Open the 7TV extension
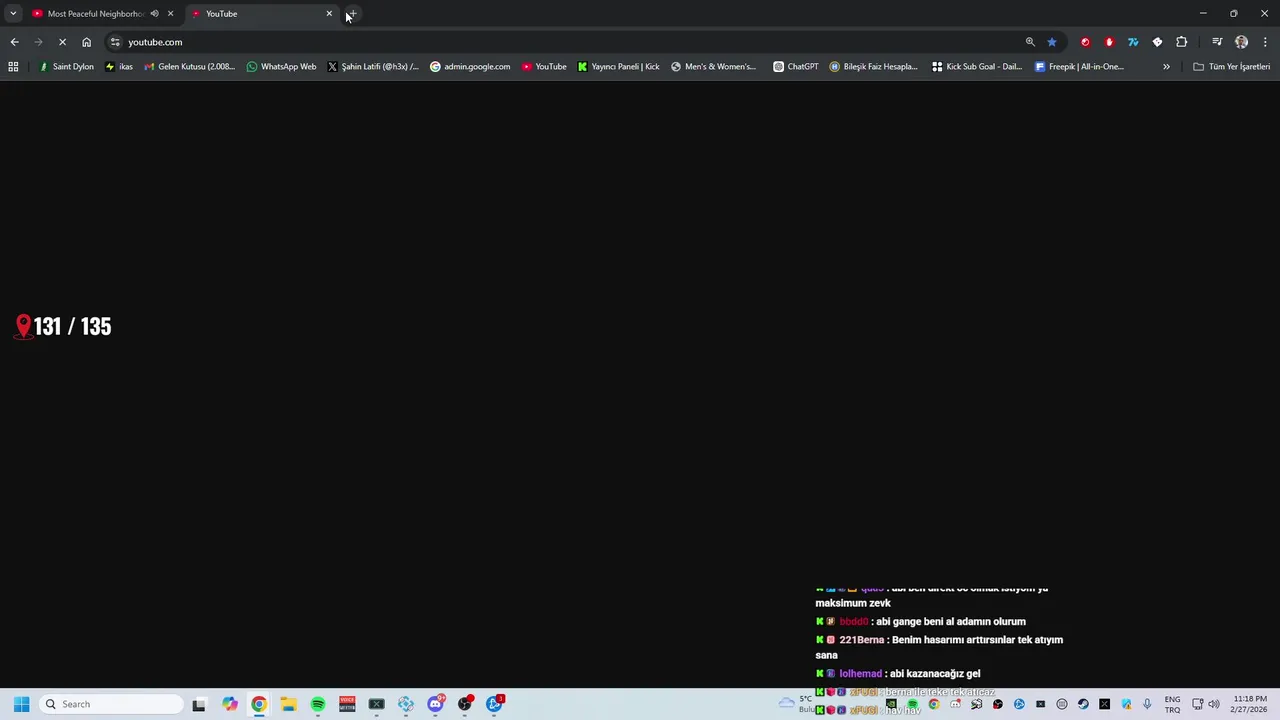The width and height of the screenshot is (1280, 720). tap(1133, 42)
